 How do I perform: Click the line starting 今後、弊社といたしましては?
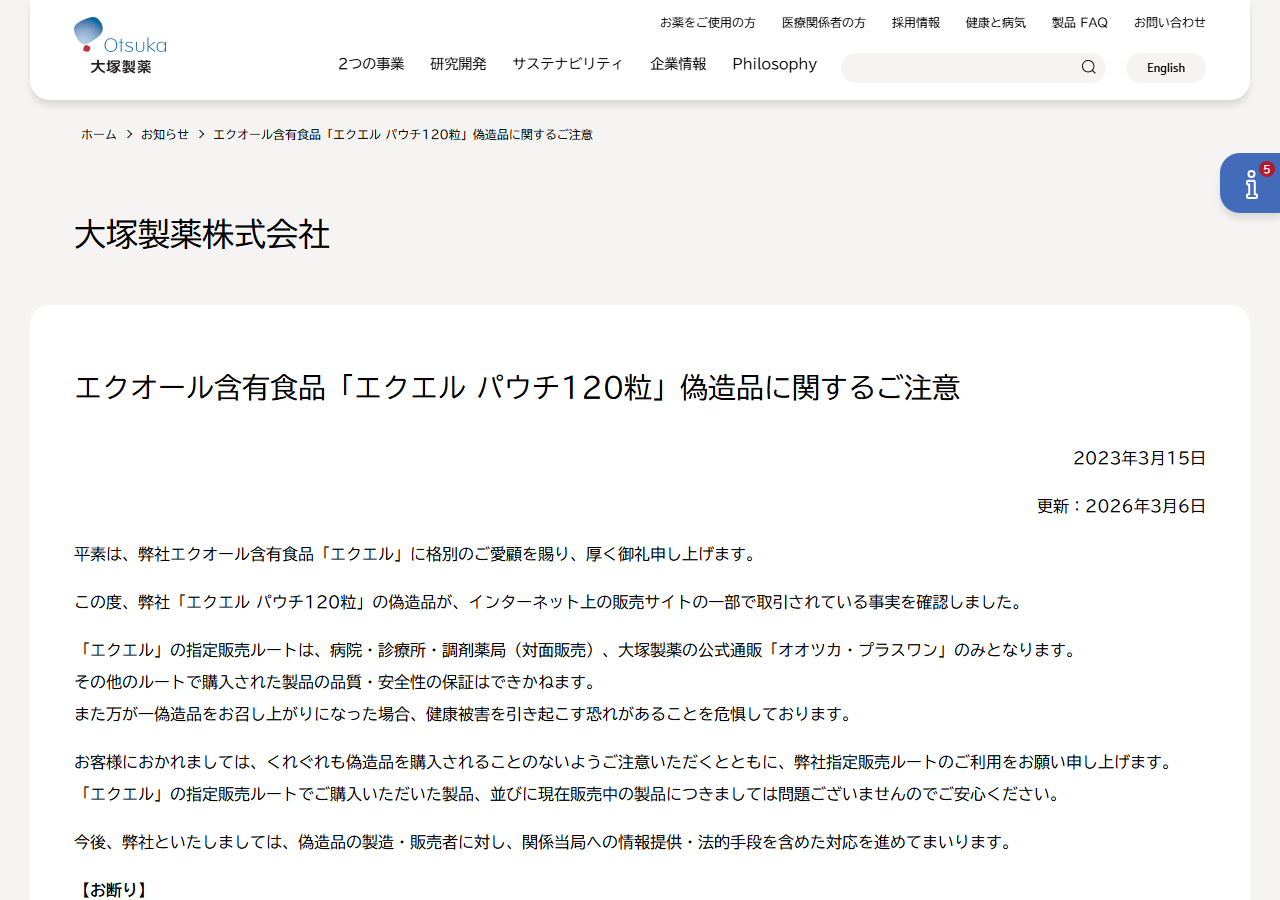pos(544,842)
